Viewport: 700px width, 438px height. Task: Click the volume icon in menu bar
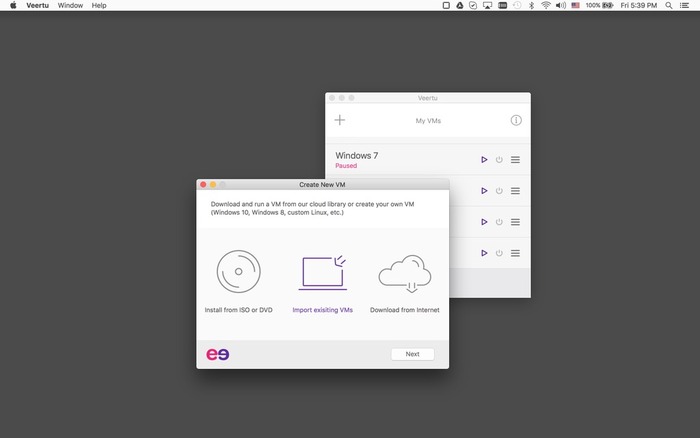click(x=561, y=5)
